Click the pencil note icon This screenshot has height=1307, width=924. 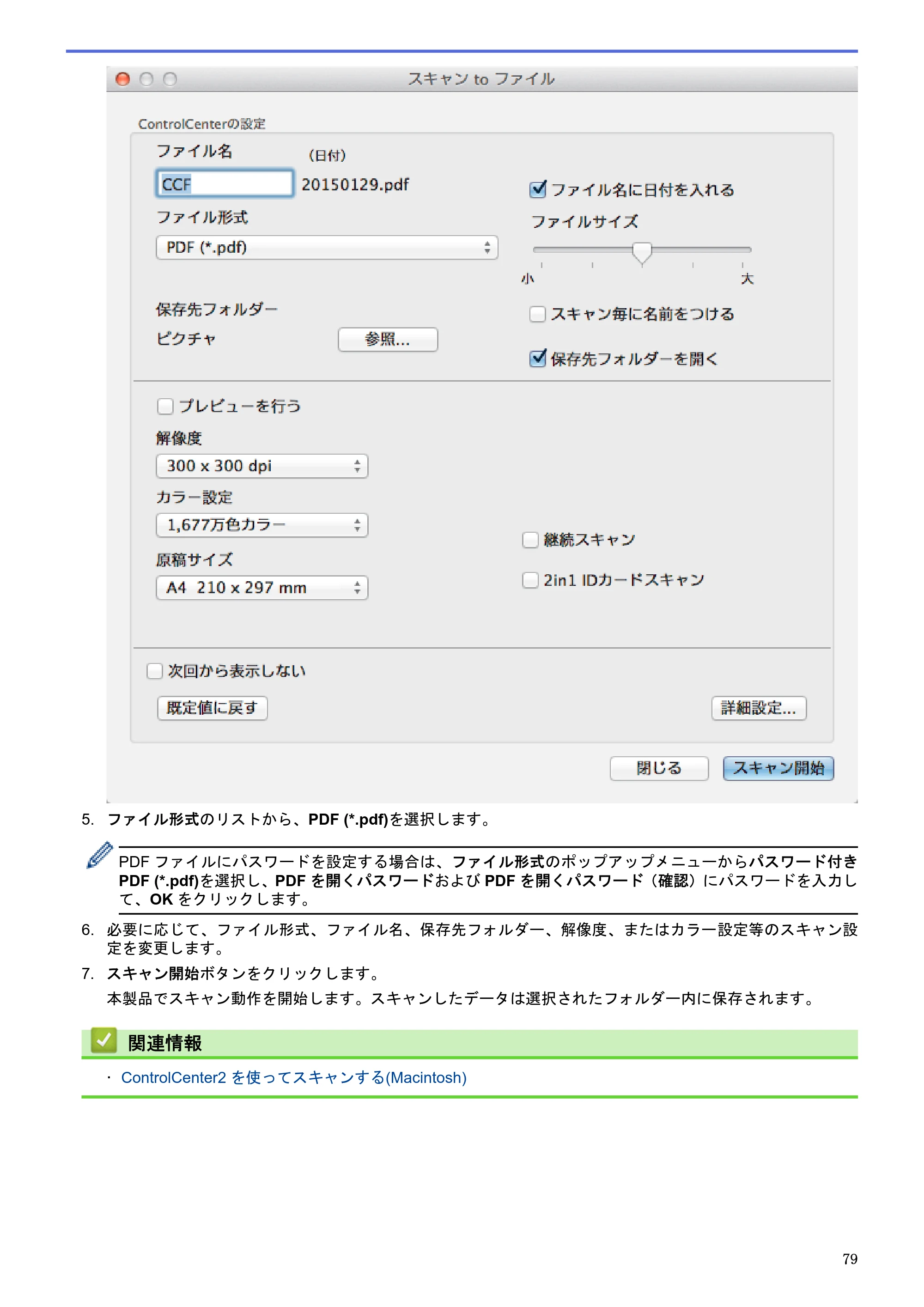click(99, 854)
